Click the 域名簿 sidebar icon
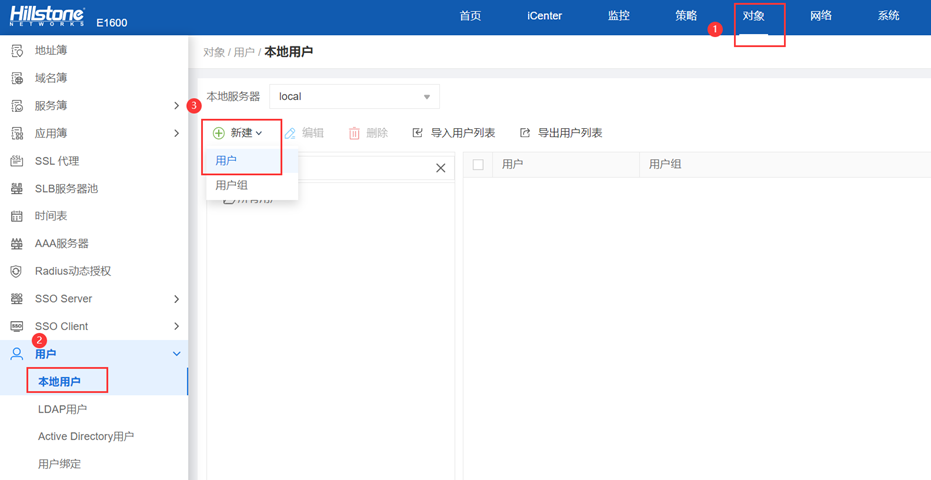 point(17,78)
